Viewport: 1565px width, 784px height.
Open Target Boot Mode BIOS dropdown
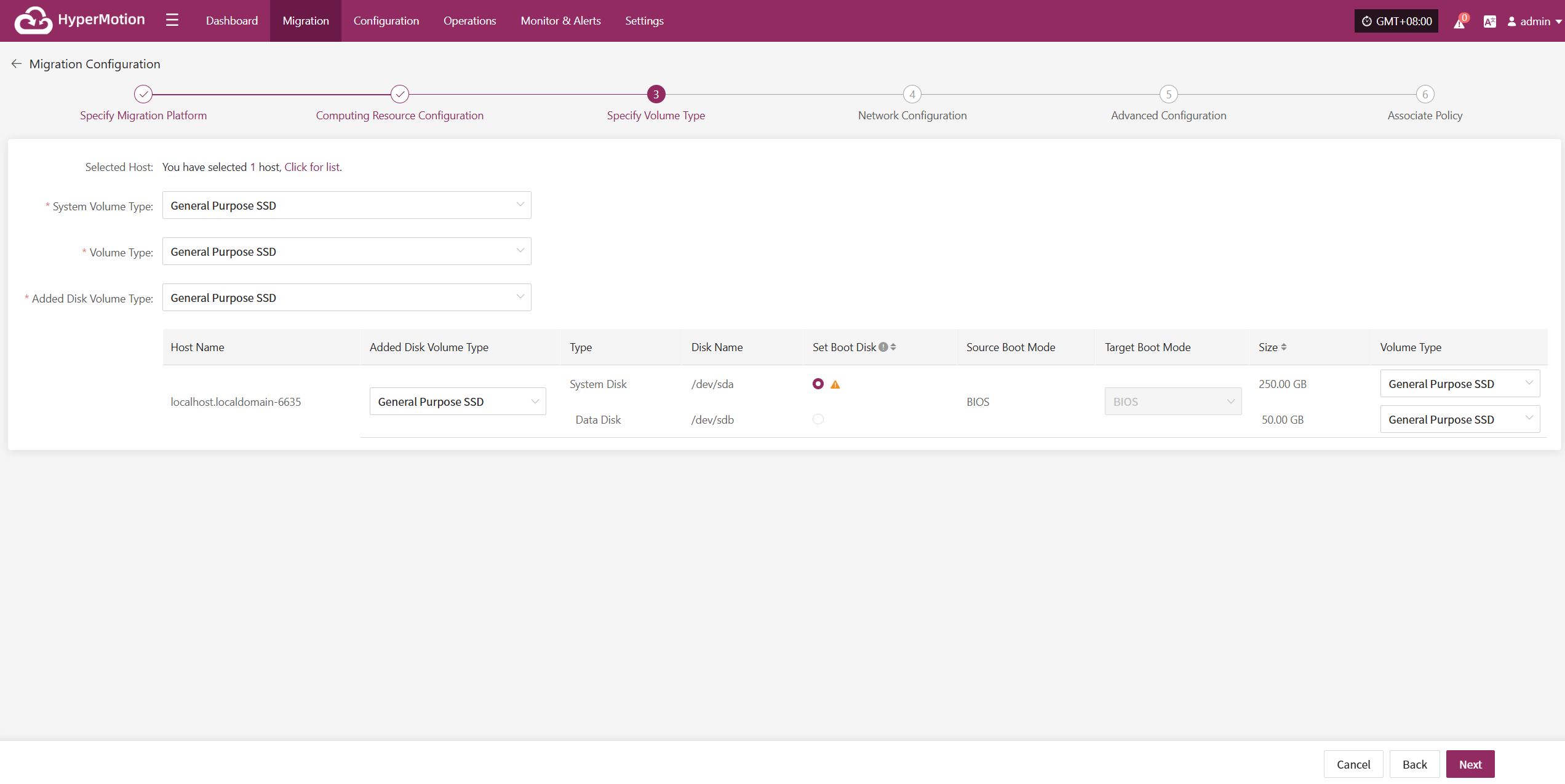[1173, 402]
